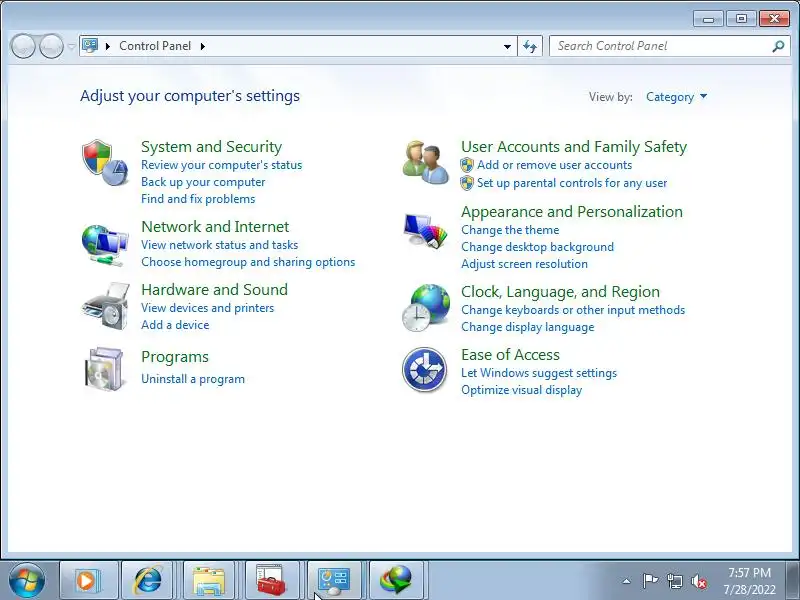Screen dimensions: 800x600
Task: Click Change display language
Action: tap(528, 327)
